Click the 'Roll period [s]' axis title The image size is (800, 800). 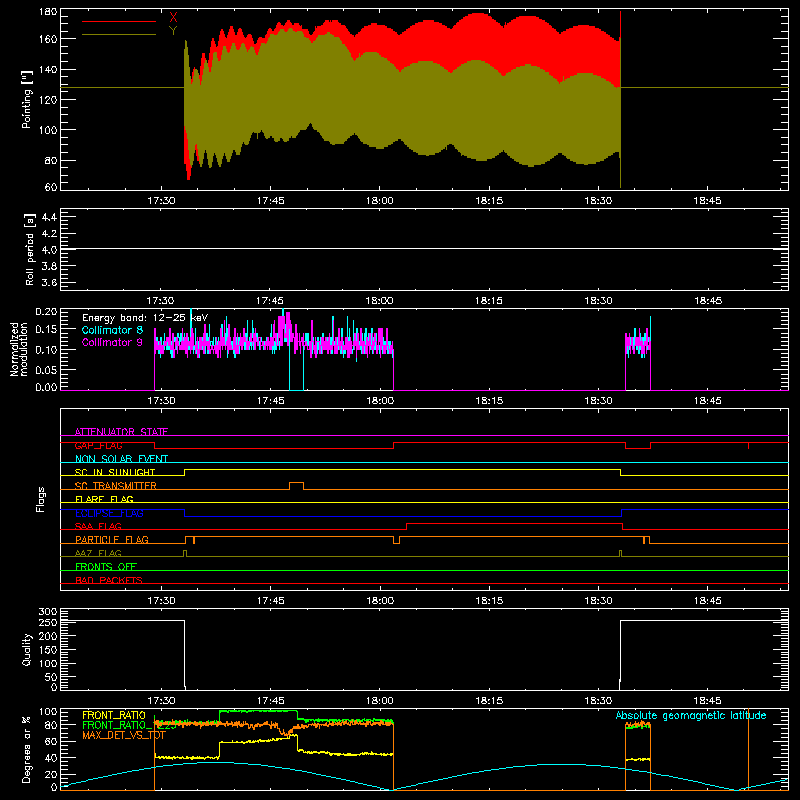[x=30, y=249]
